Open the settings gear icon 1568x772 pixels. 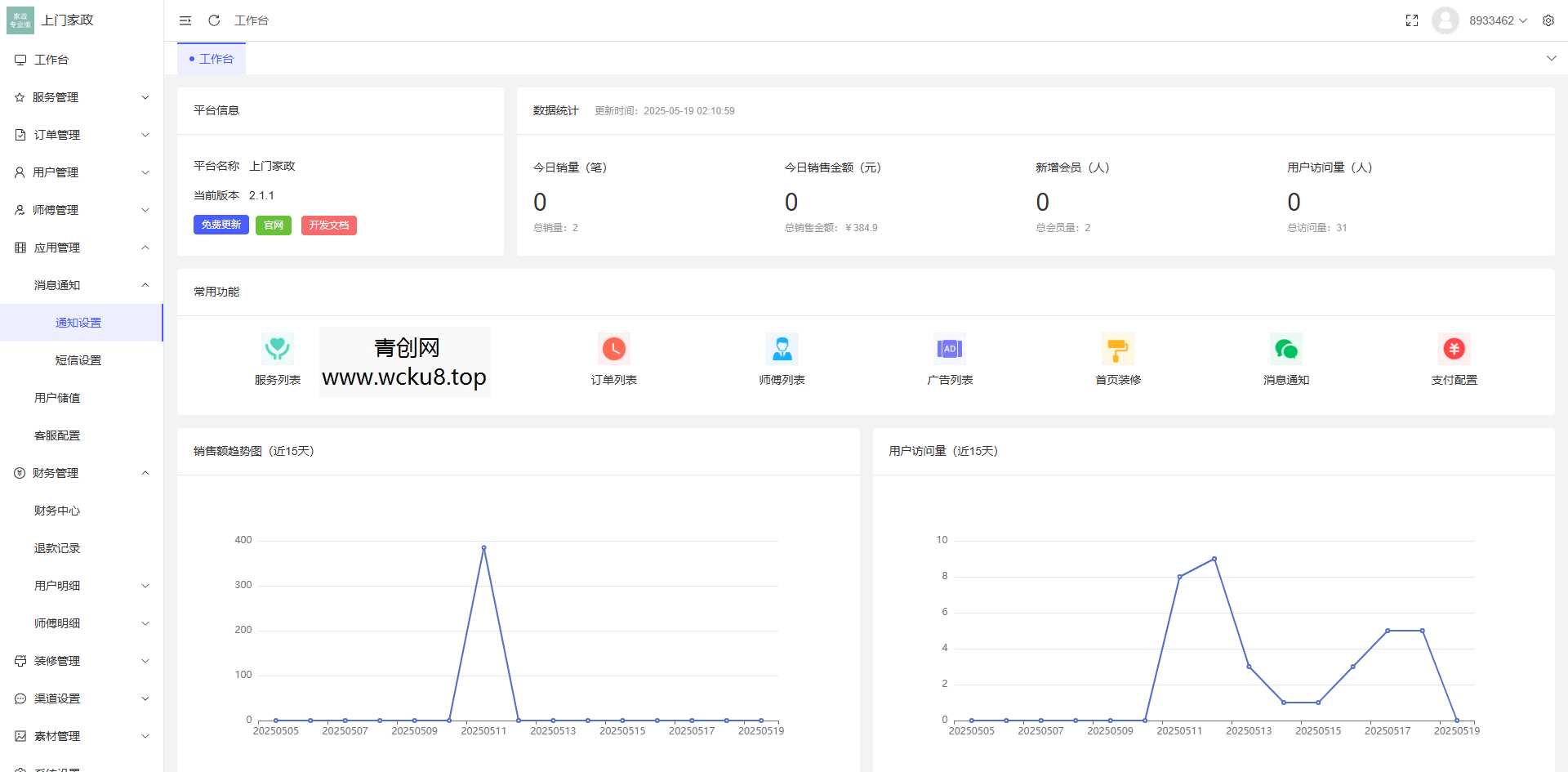coord(1548,20)
